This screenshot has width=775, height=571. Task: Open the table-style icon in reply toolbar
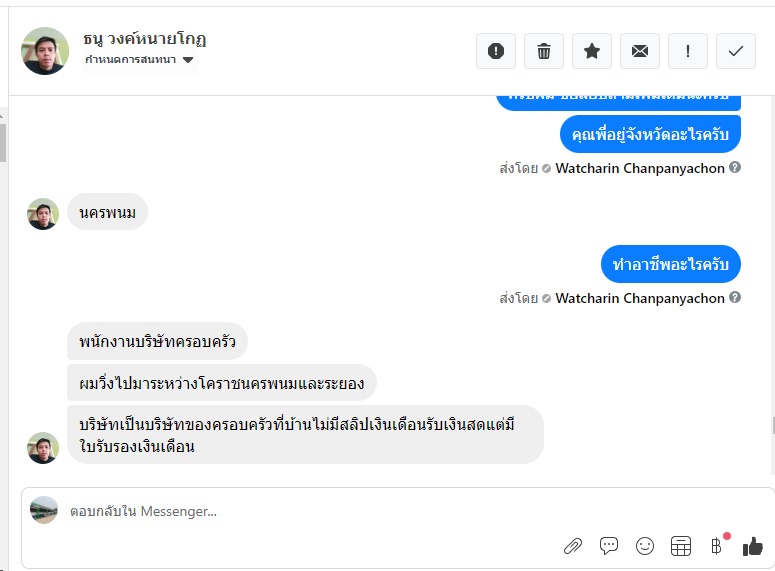click(681, 546)
